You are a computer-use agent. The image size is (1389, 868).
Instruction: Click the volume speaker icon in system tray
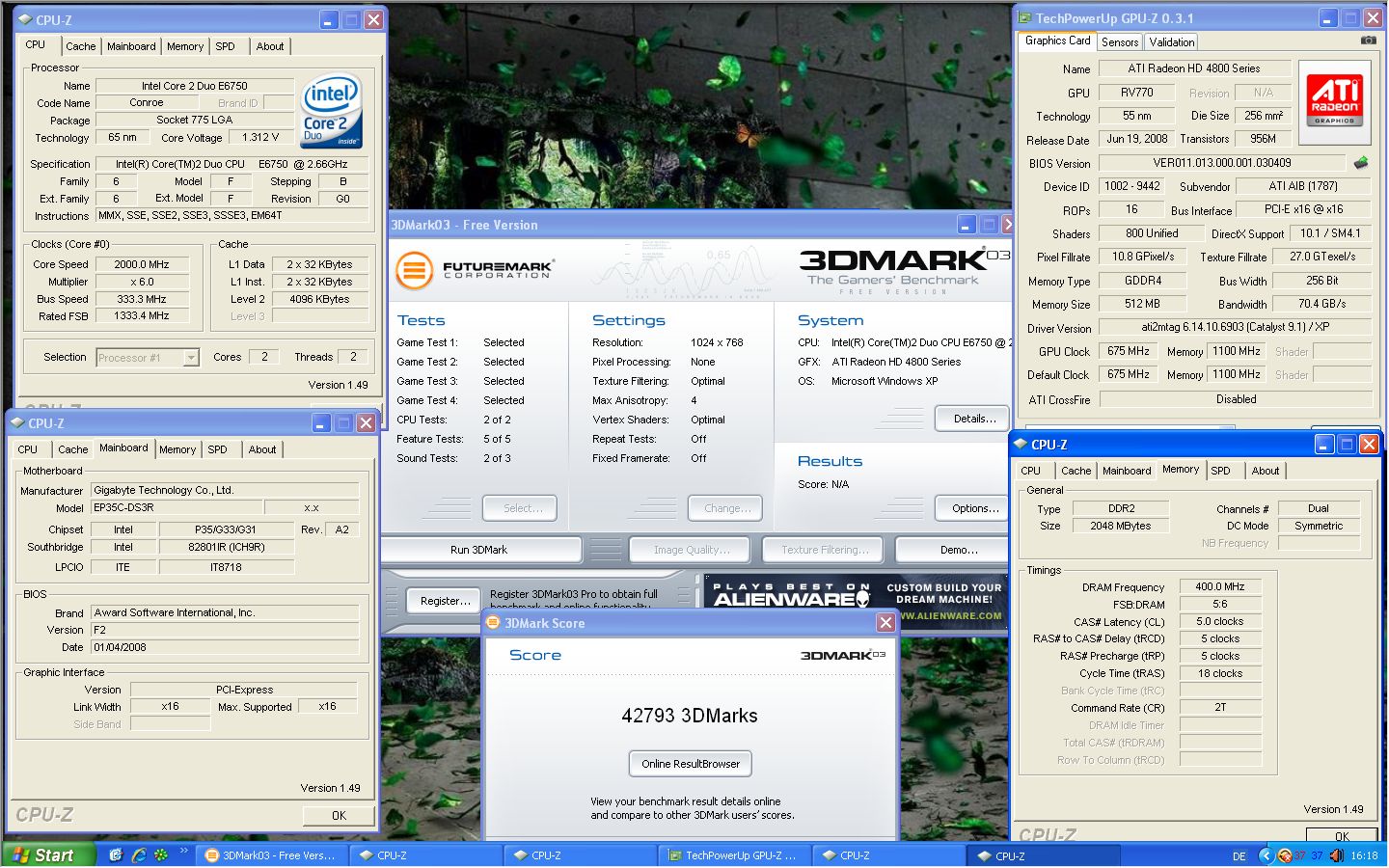pos(1336,855)
